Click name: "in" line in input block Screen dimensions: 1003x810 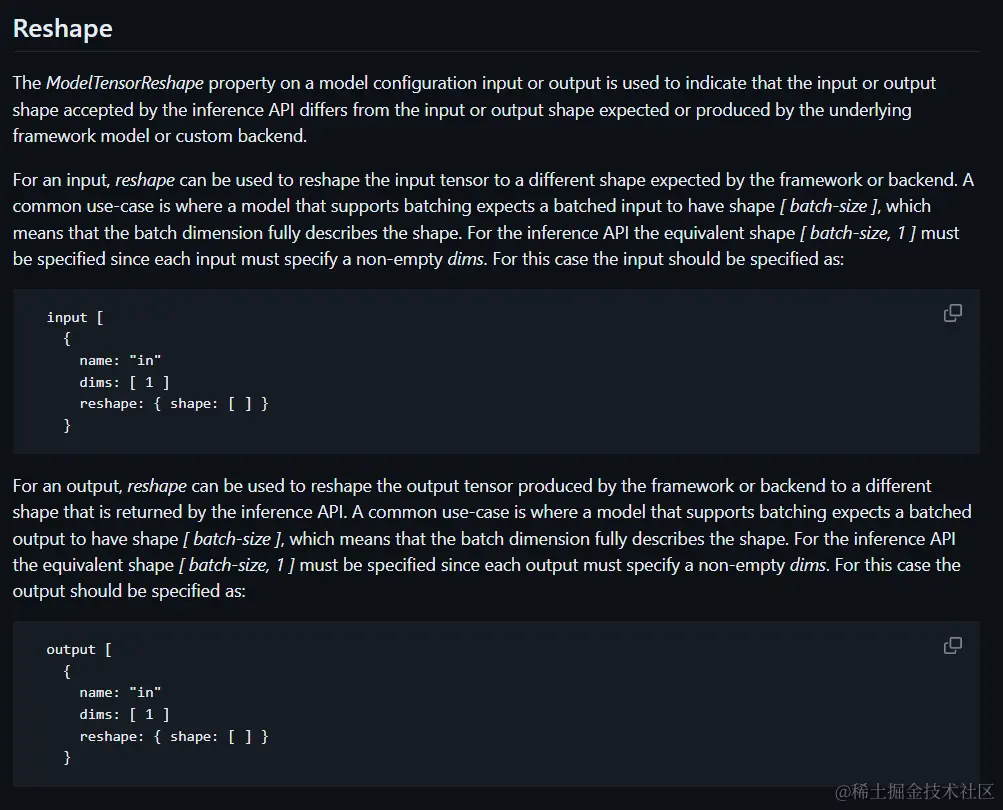click(120, 360)
